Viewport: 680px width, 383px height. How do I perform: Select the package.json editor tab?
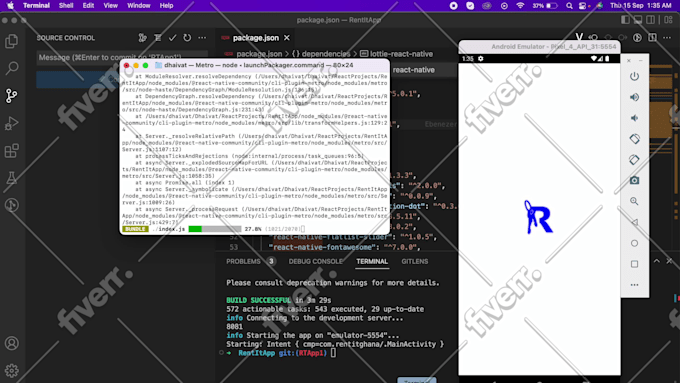click(x=255, y=38)
